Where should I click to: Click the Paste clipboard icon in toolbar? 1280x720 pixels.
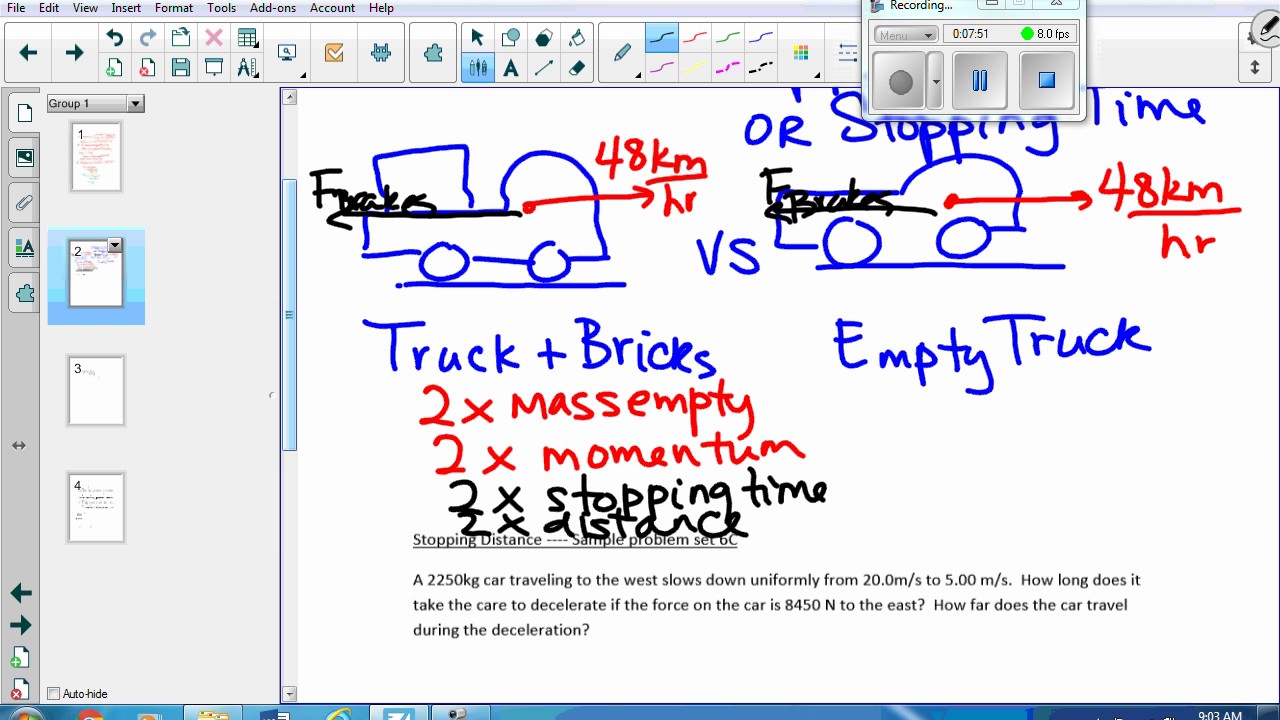[181, 38]
